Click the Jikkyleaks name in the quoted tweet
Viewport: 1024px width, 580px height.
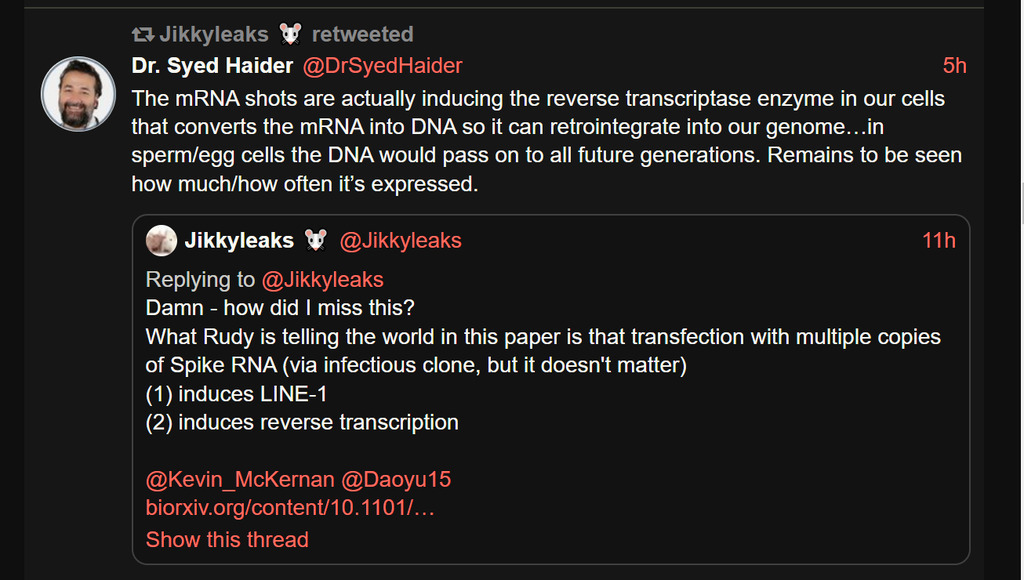coord(239,241)
